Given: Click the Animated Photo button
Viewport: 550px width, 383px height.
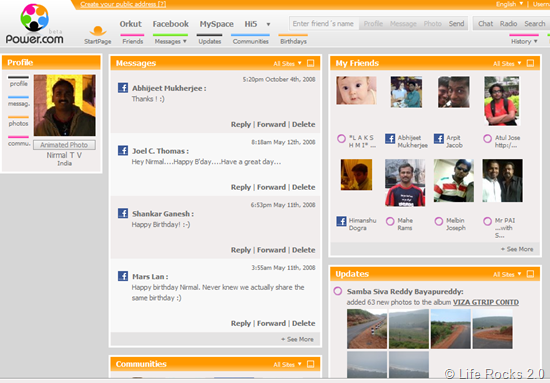Looking at the screenshot, I should (x=64, y=145).
